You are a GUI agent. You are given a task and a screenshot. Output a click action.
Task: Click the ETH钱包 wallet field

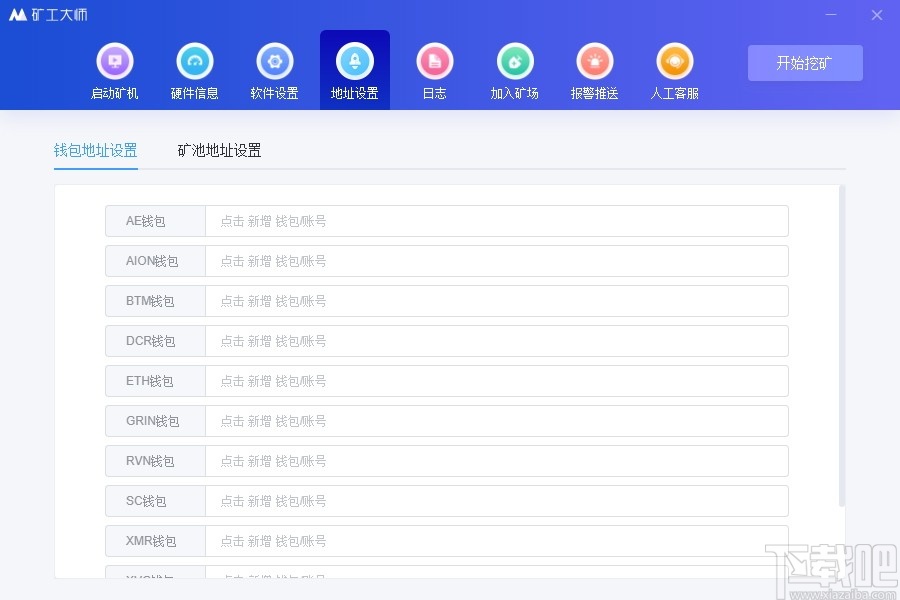tap(497, 381)
